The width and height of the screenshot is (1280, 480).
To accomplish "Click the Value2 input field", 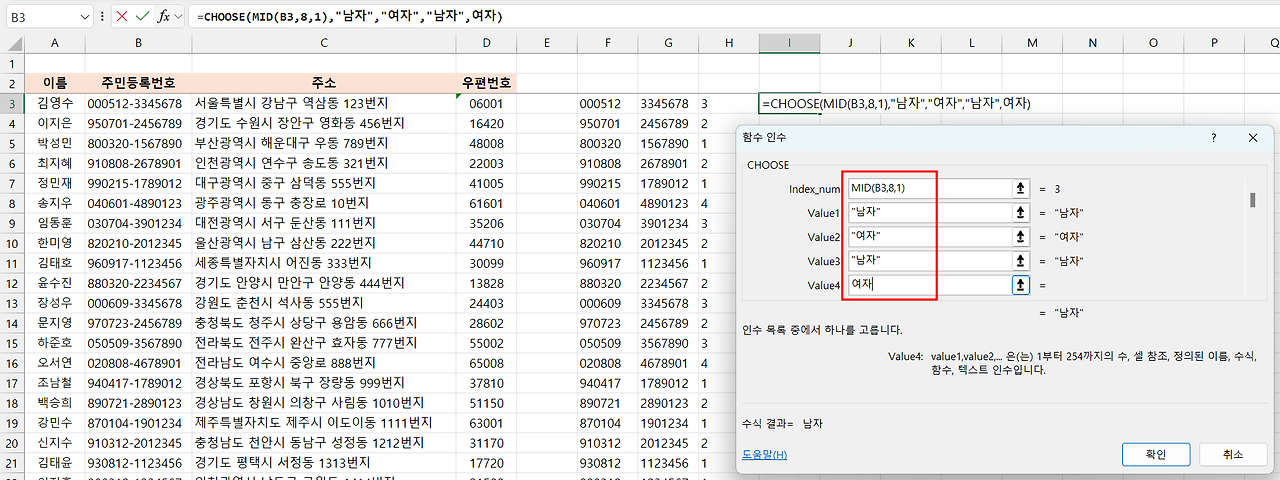I will [929, 236].
